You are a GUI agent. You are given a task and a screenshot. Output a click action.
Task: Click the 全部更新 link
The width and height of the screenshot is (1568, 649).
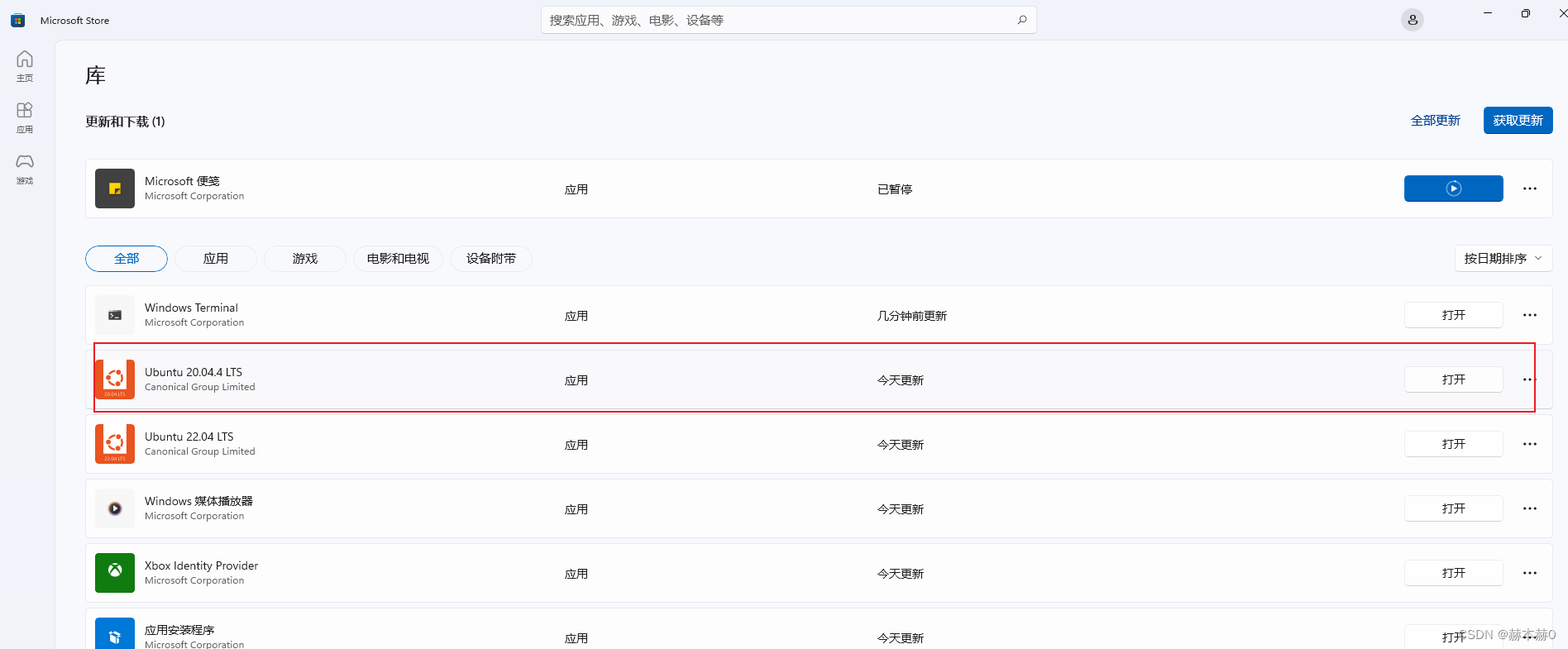tap(1435, 121)
